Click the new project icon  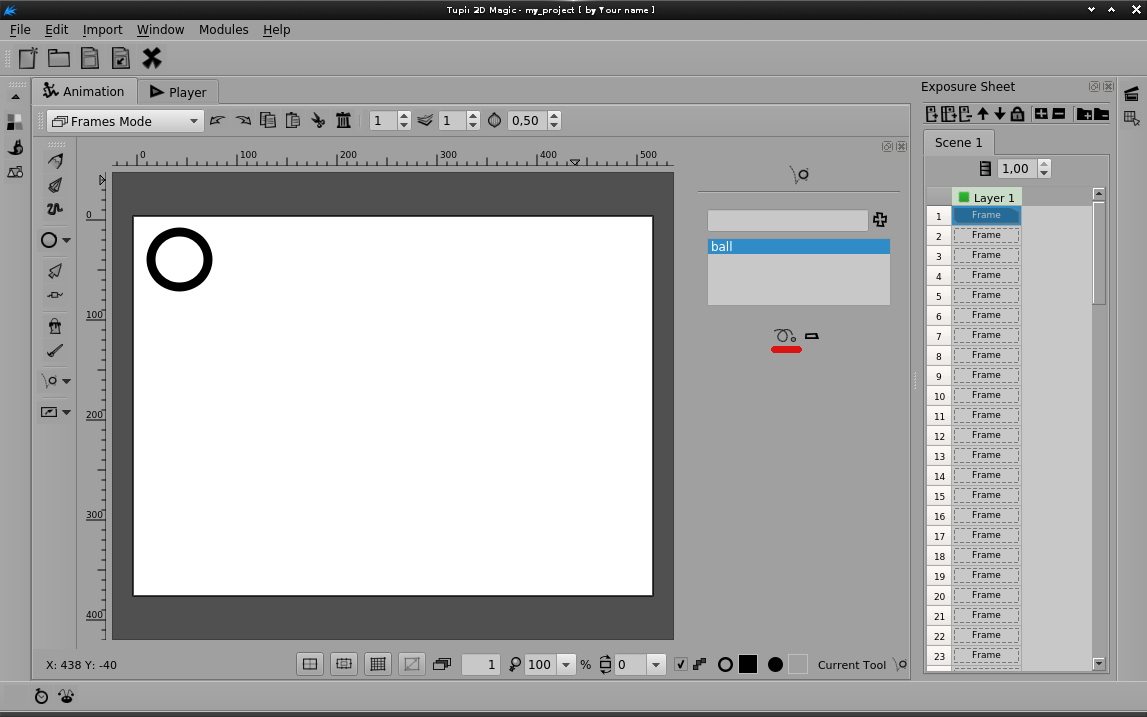coord(28,58)
